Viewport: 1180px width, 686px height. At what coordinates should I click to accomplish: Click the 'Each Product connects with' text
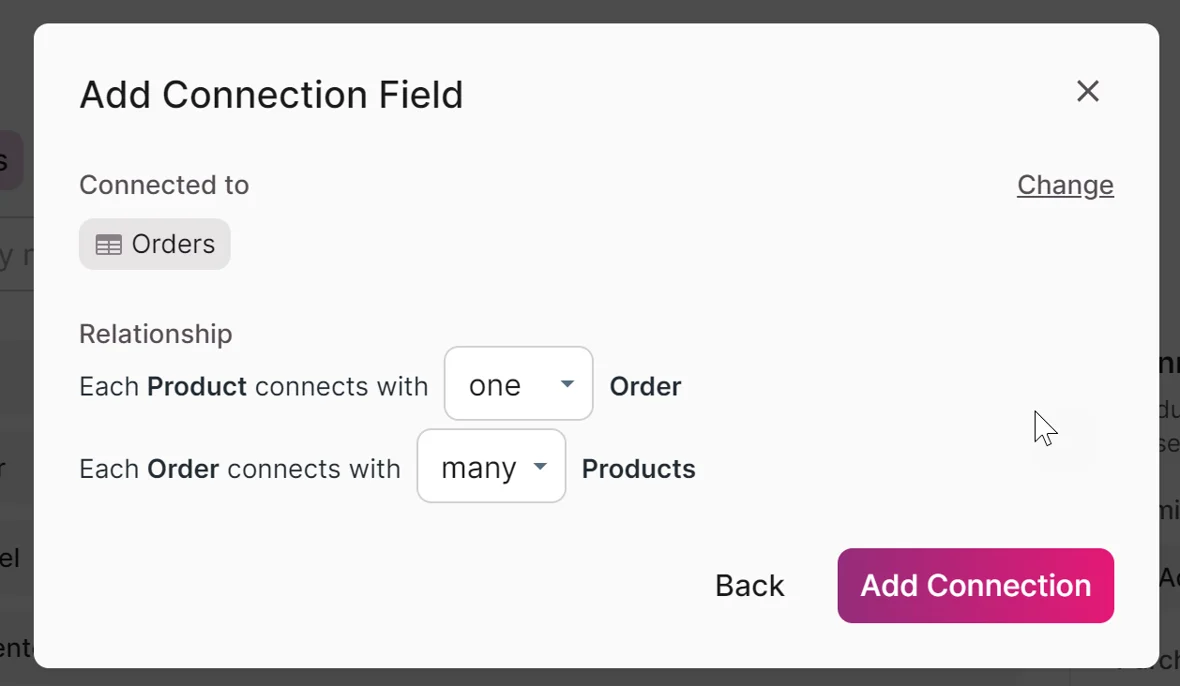pos(253,386)
